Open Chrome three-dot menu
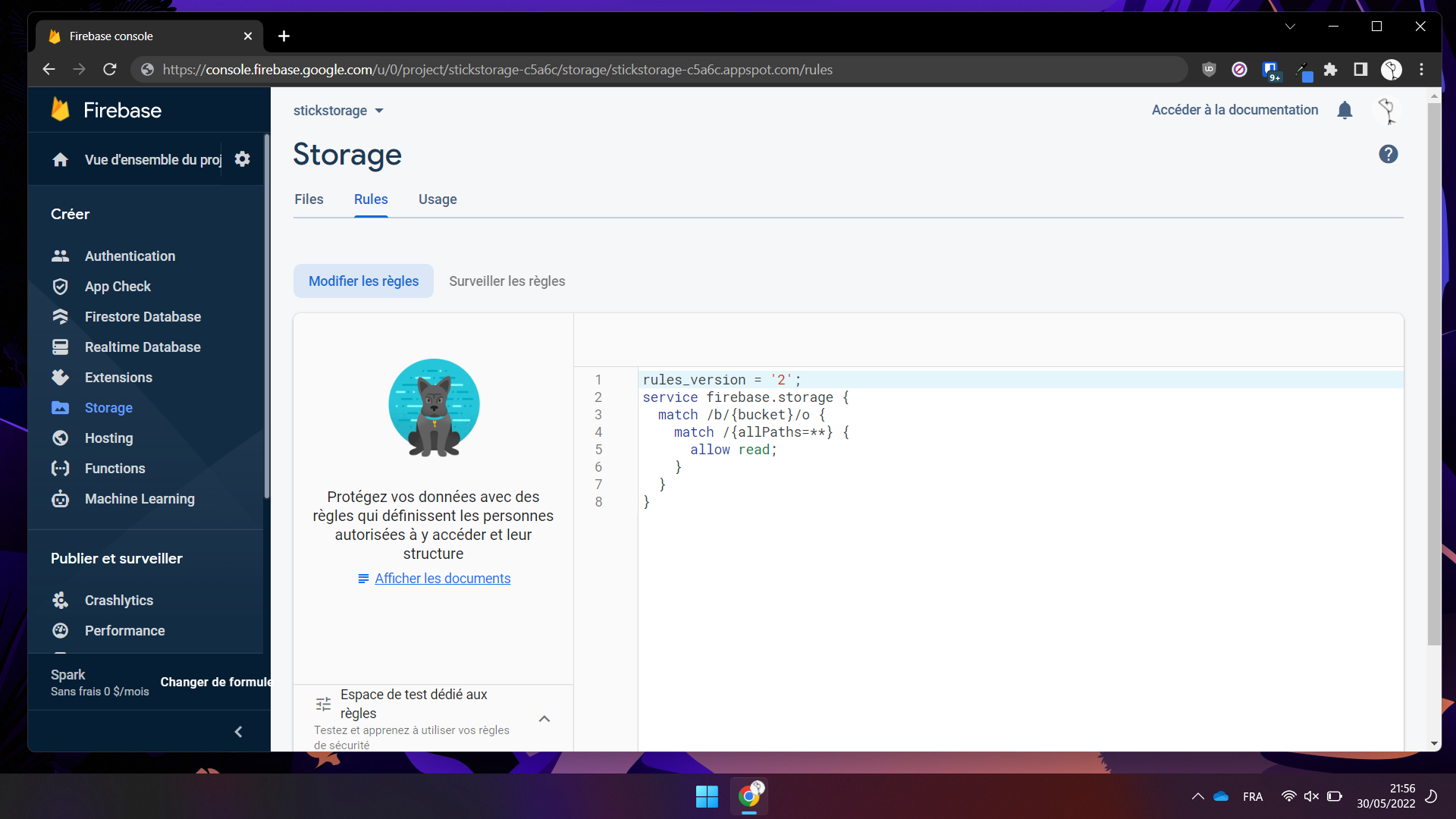1456x819 pixels. click(x=1421, y=70)
